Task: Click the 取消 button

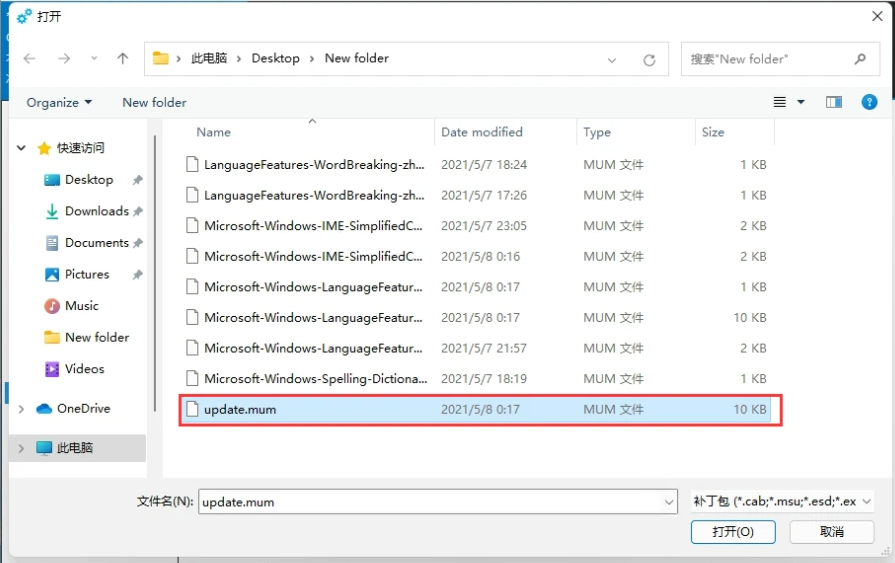Action: pos(831,531)
